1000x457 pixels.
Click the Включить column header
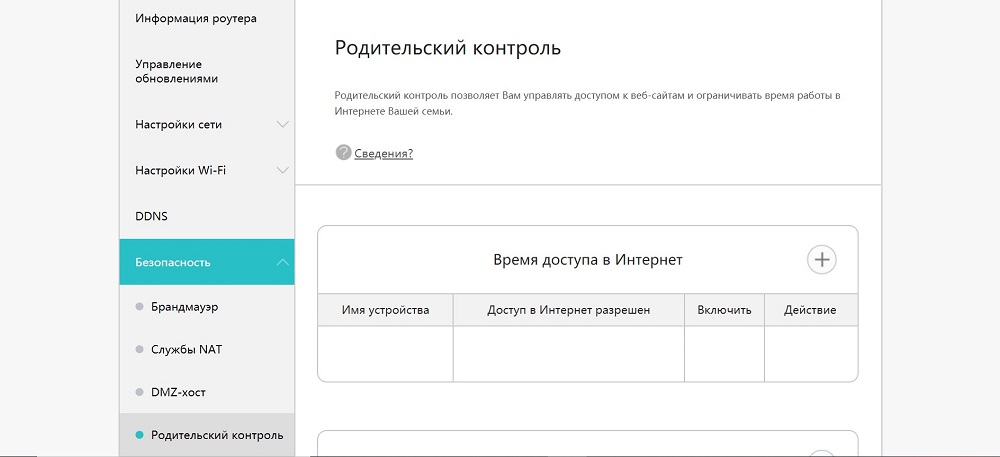724,310
